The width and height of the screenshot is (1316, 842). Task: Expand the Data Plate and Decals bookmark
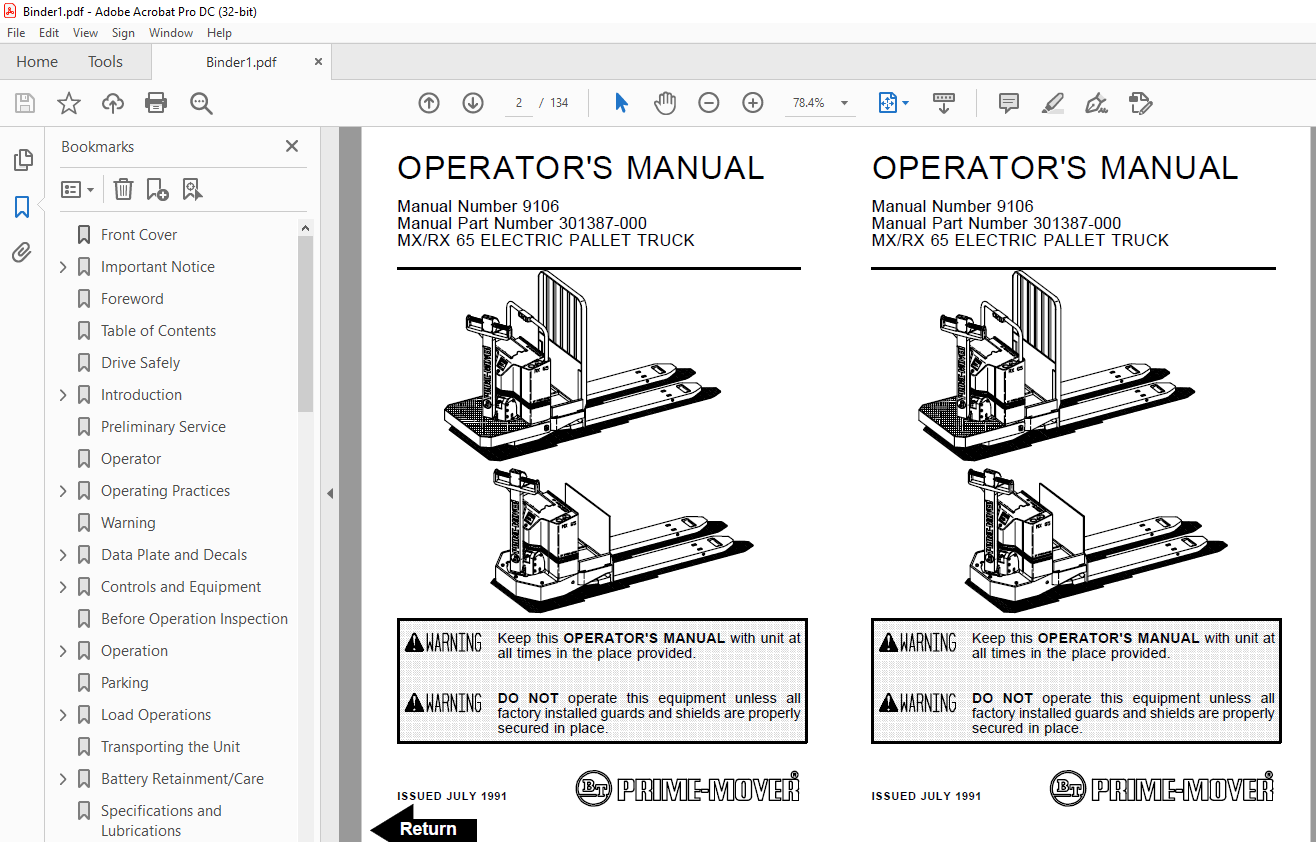[x=63, y=555]
